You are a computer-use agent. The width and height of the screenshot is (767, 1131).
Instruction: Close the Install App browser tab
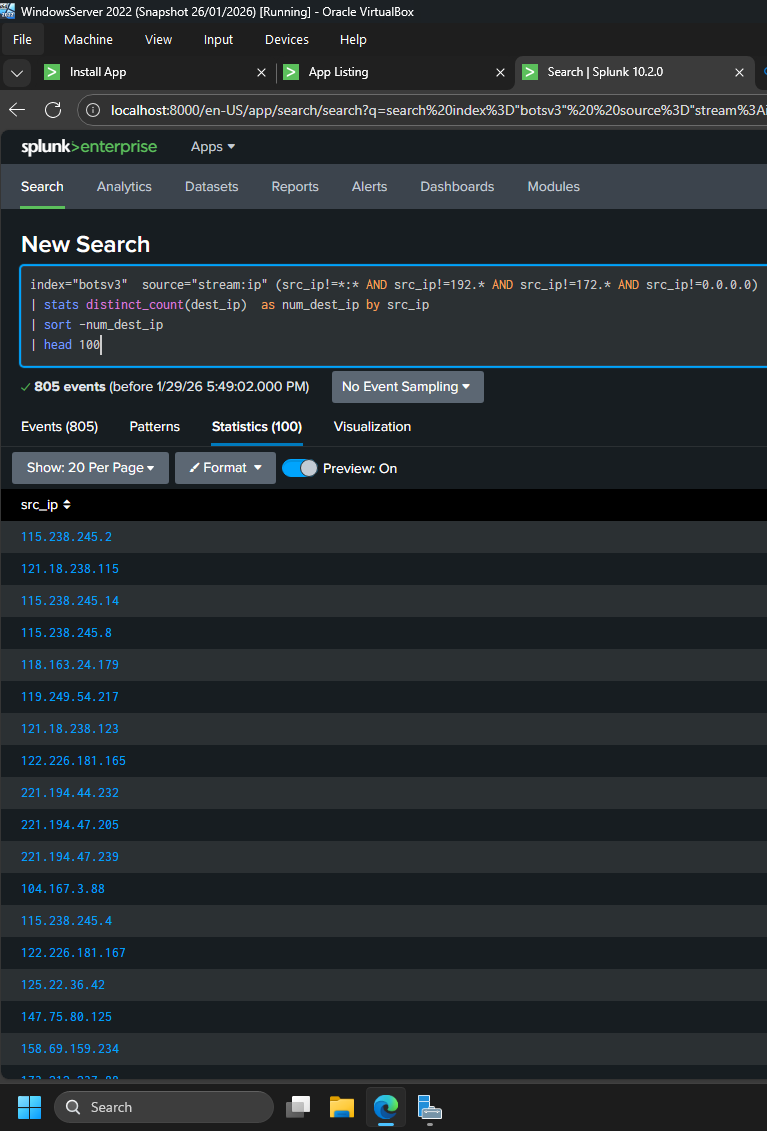pos(262,73)
